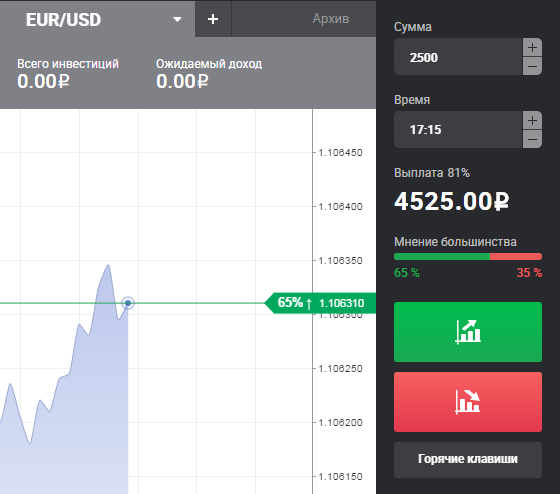This screenshot has height=494, width=560.
Task: Click the Время field showing 17:15
Action: (x=458, y=129)
